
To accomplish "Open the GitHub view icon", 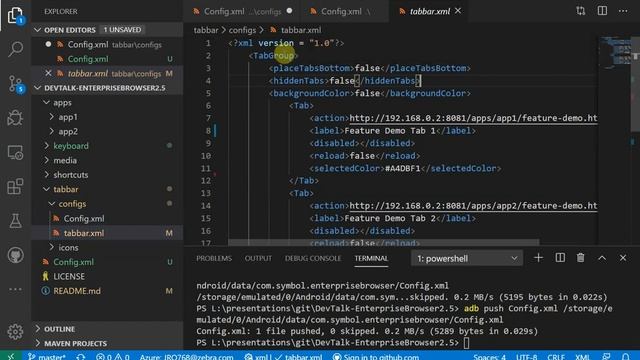I will [x=15, y=256].
